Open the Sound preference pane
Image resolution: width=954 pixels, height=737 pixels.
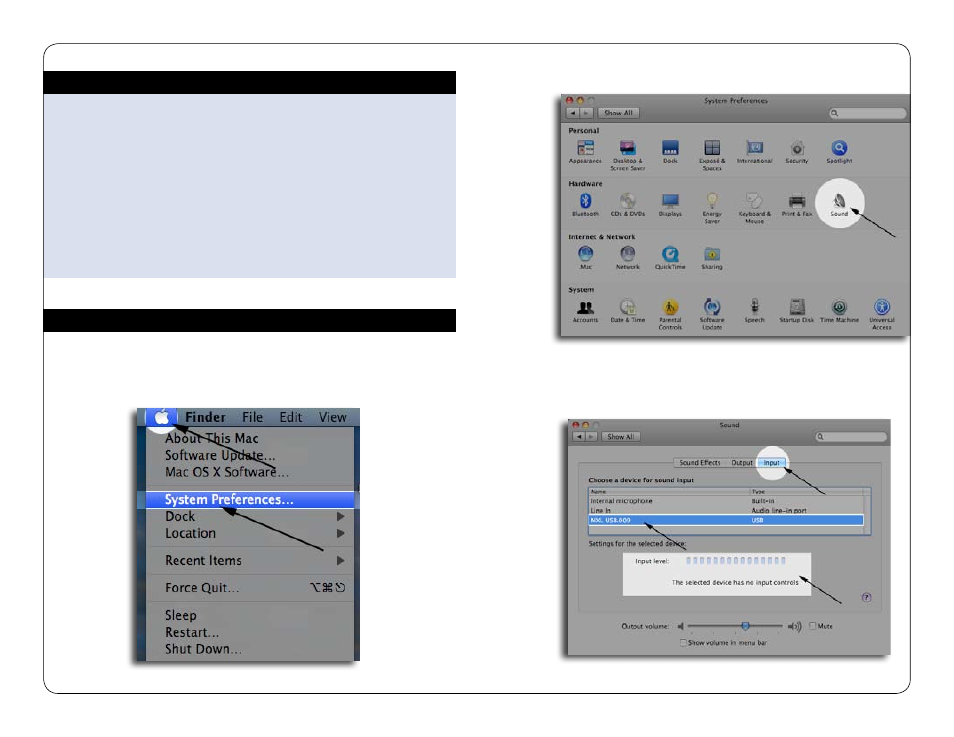(839, 204)
